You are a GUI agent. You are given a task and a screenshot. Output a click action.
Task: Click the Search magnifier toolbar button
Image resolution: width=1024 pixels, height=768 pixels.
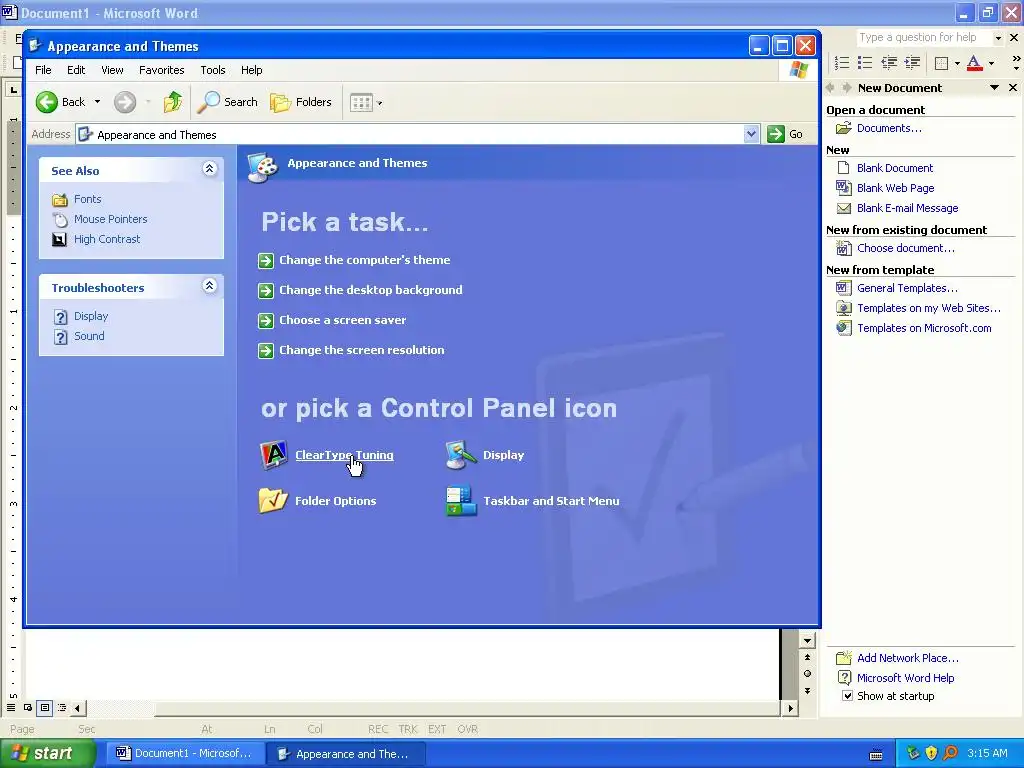tap(209, 102)
